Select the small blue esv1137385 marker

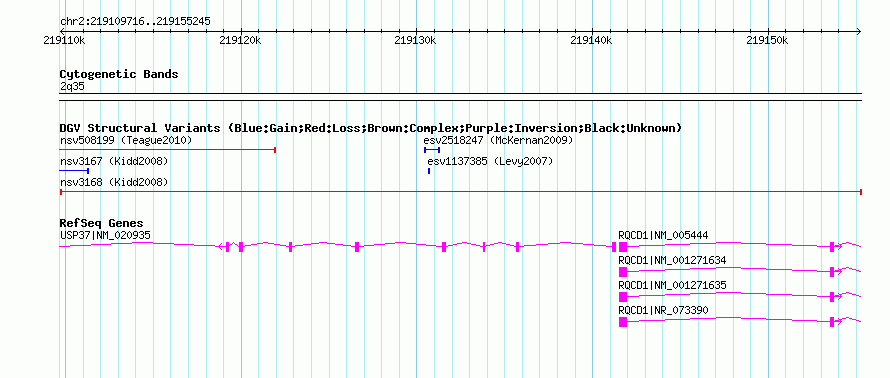point(429,170)
